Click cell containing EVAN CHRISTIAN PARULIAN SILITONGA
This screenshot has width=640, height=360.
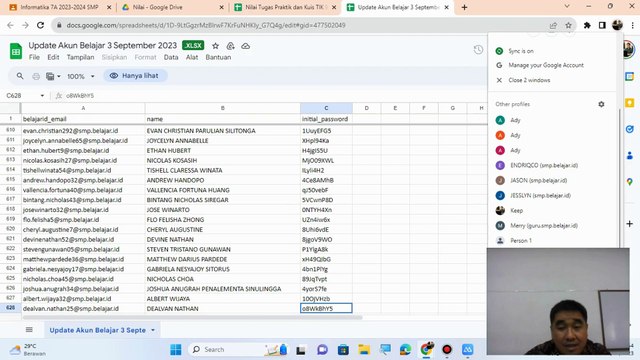click(x=222, y=131)
